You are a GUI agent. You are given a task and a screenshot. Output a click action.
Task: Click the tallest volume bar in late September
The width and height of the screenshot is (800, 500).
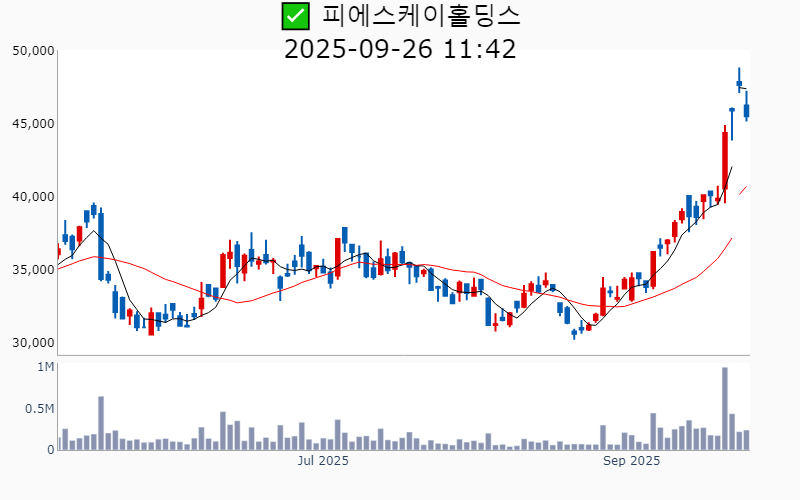tap(725, 409)
